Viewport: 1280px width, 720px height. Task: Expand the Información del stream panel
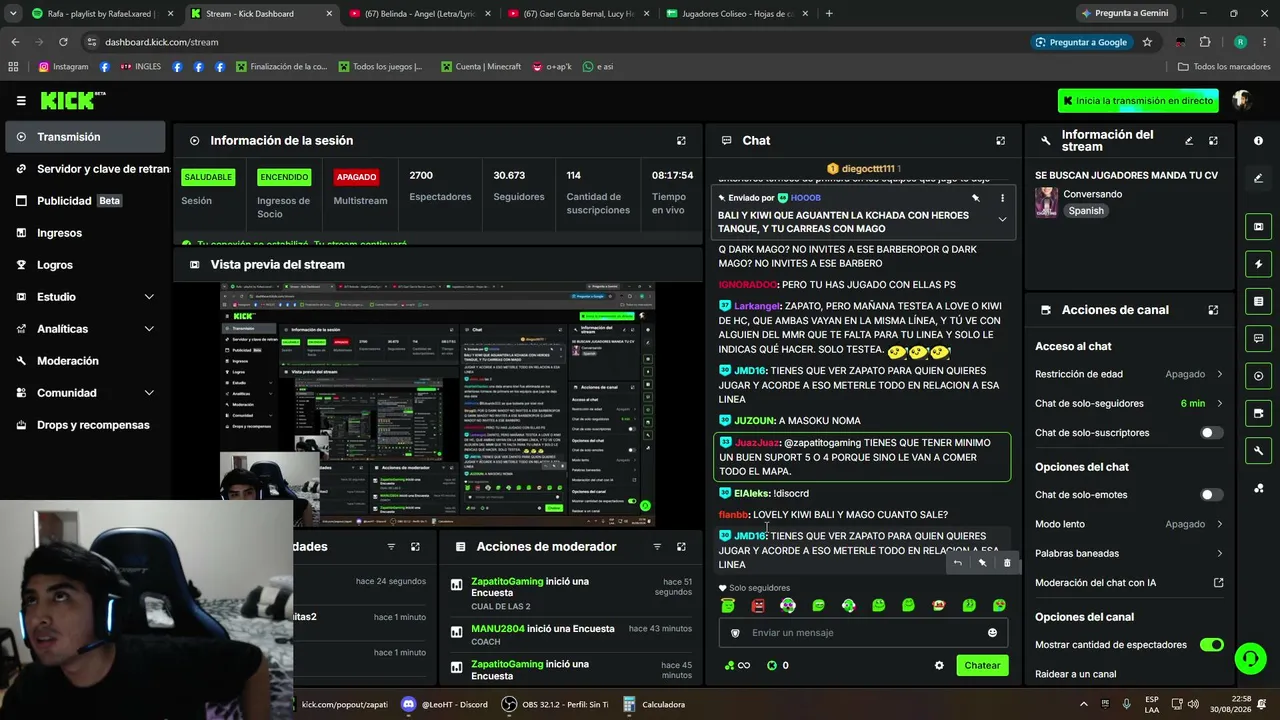[1213, 141]
